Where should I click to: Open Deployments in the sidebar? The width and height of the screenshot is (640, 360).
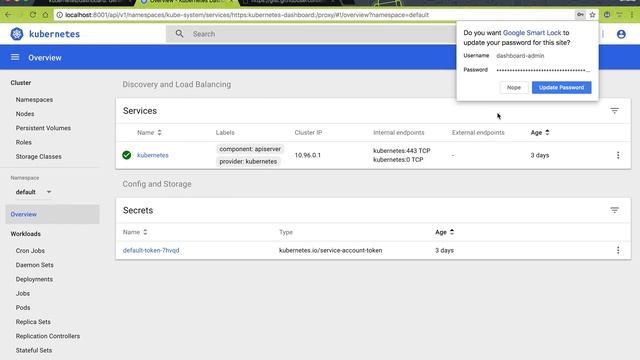[34, 279]
